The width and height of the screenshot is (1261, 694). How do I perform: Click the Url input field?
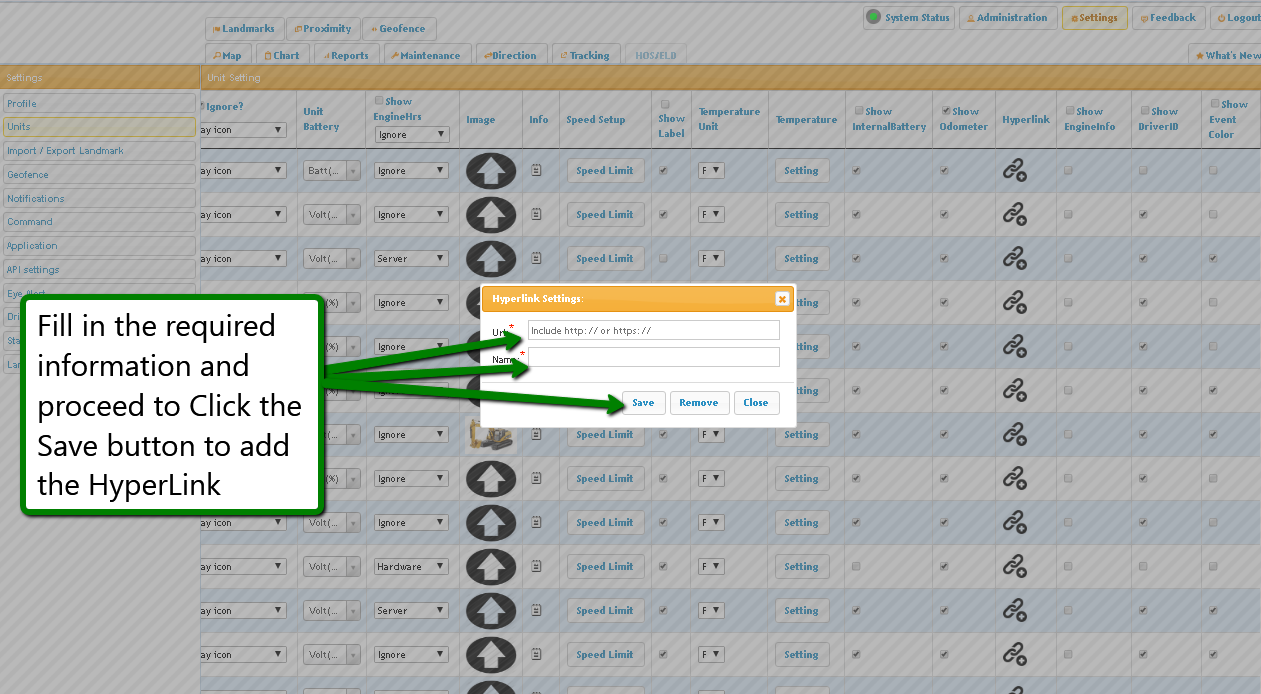[x=653, y=330]
